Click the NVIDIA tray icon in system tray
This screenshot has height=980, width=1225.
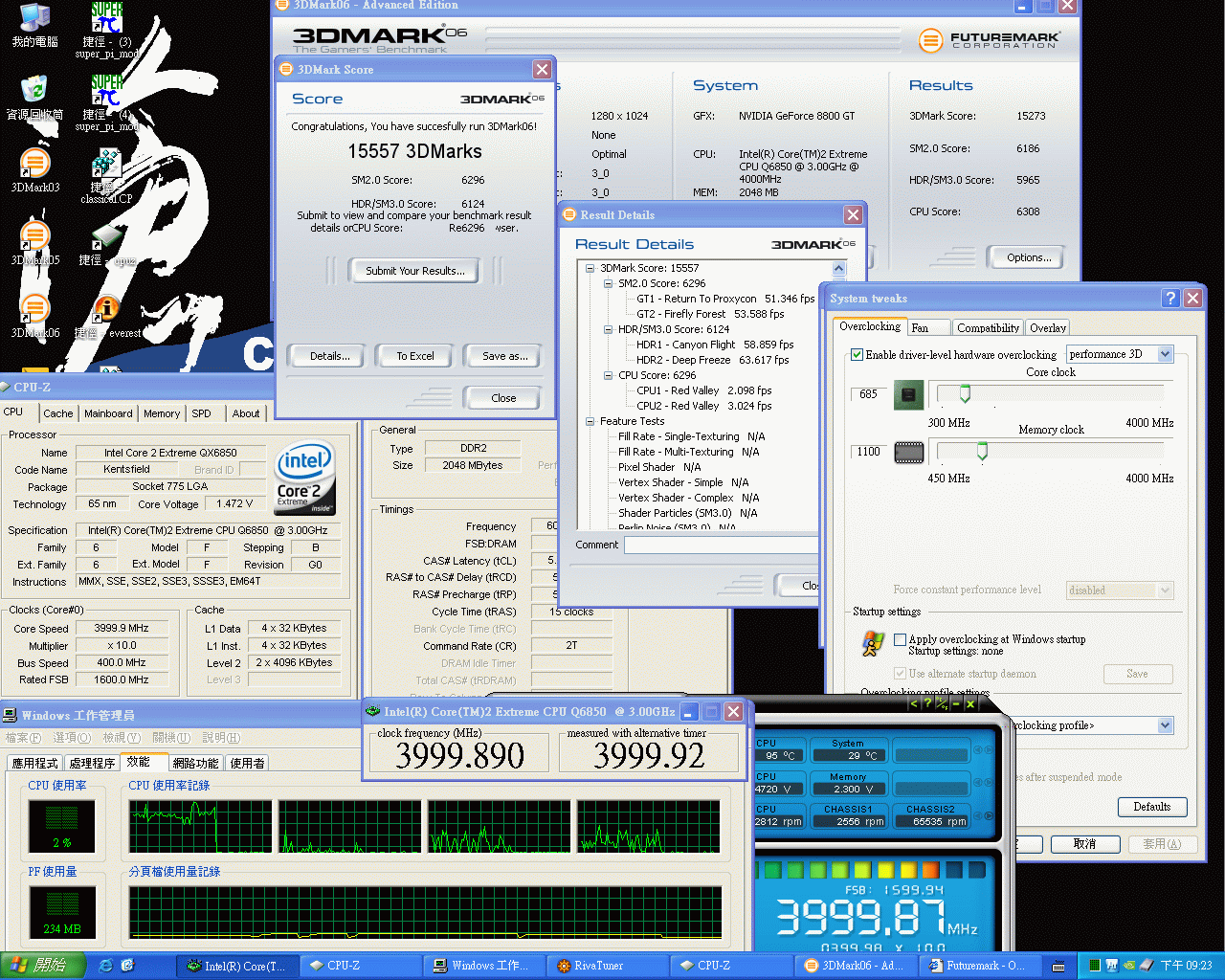point(1129,966)
